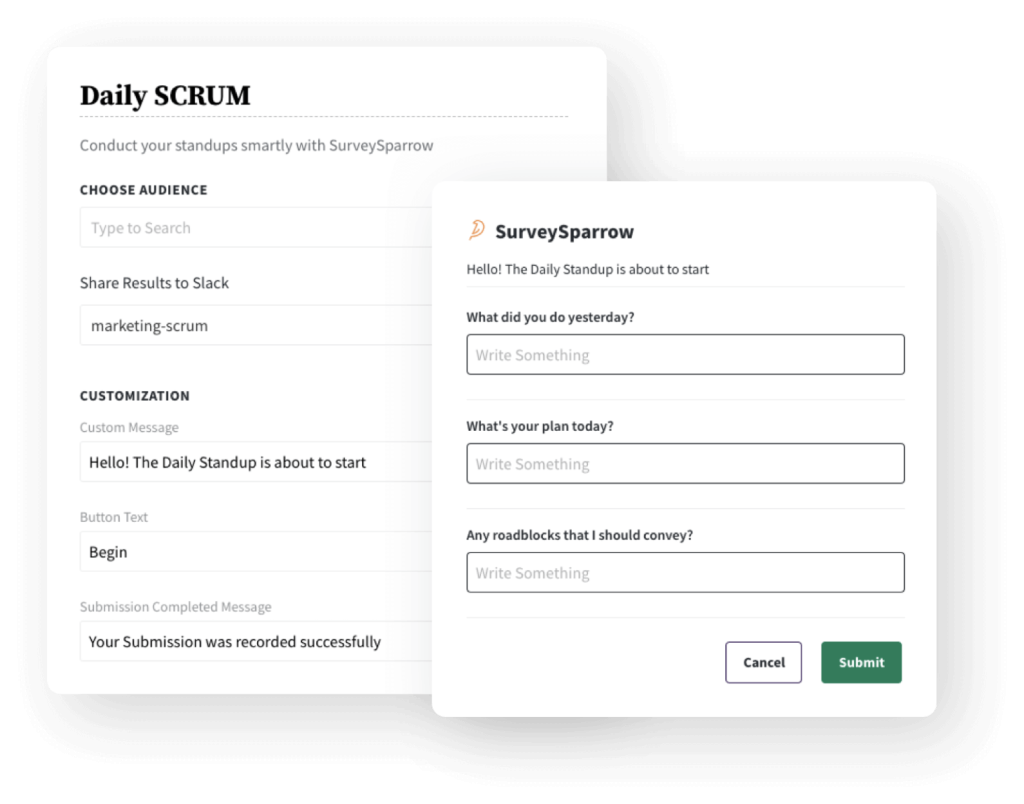Click the Daily SCRUM heading
This screenshot has height=804, width=1024.
(x=165, y=96)
